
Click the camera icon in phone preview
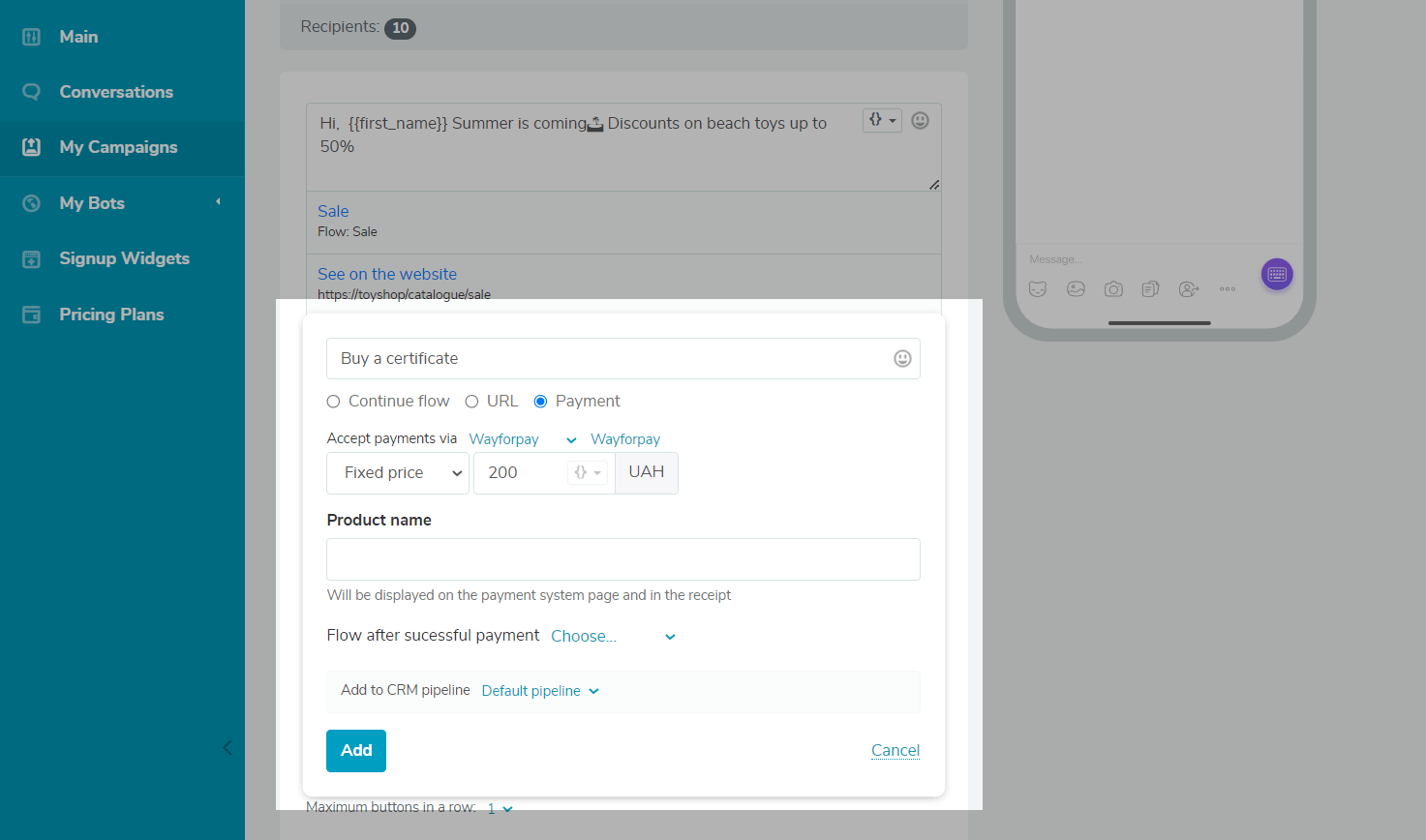click(x=1113, y=289)
